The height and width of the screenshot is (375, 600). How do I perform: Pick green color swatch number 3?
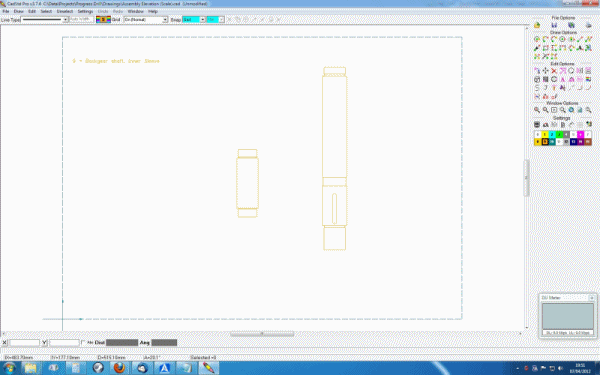click(559, 134)
